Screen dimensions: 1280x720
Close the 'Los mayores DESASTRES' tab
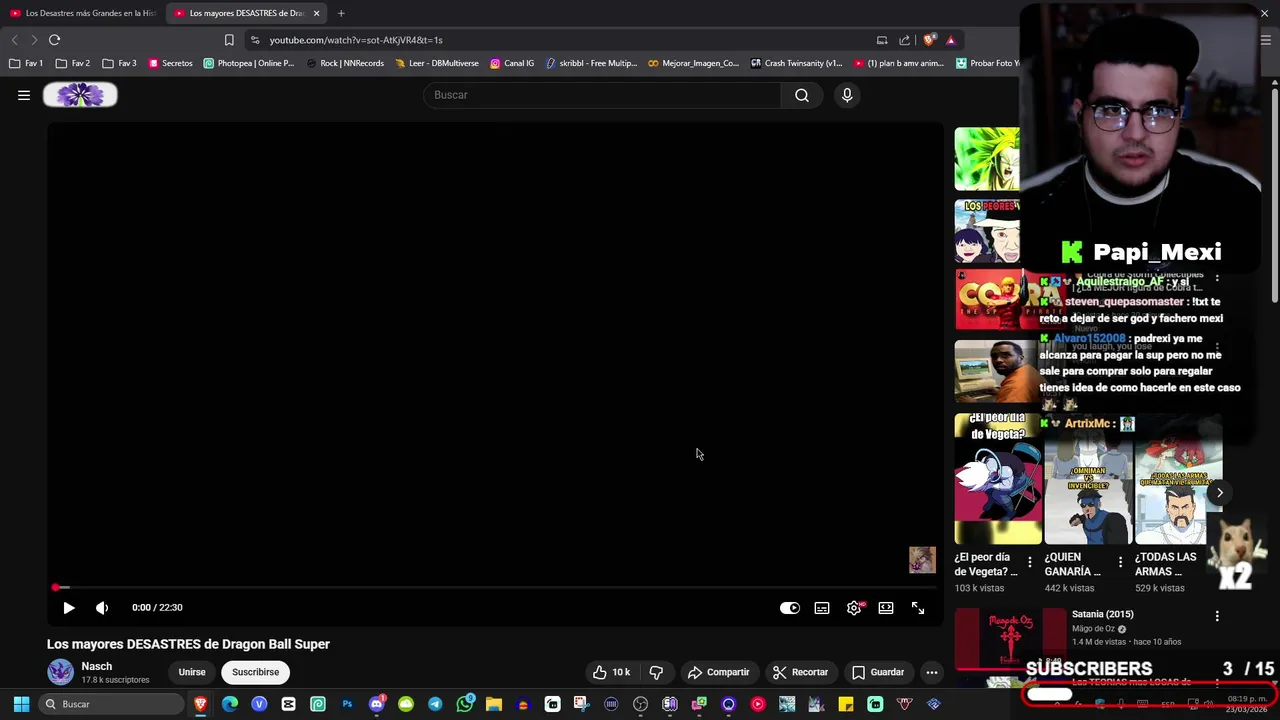[316, 13]
